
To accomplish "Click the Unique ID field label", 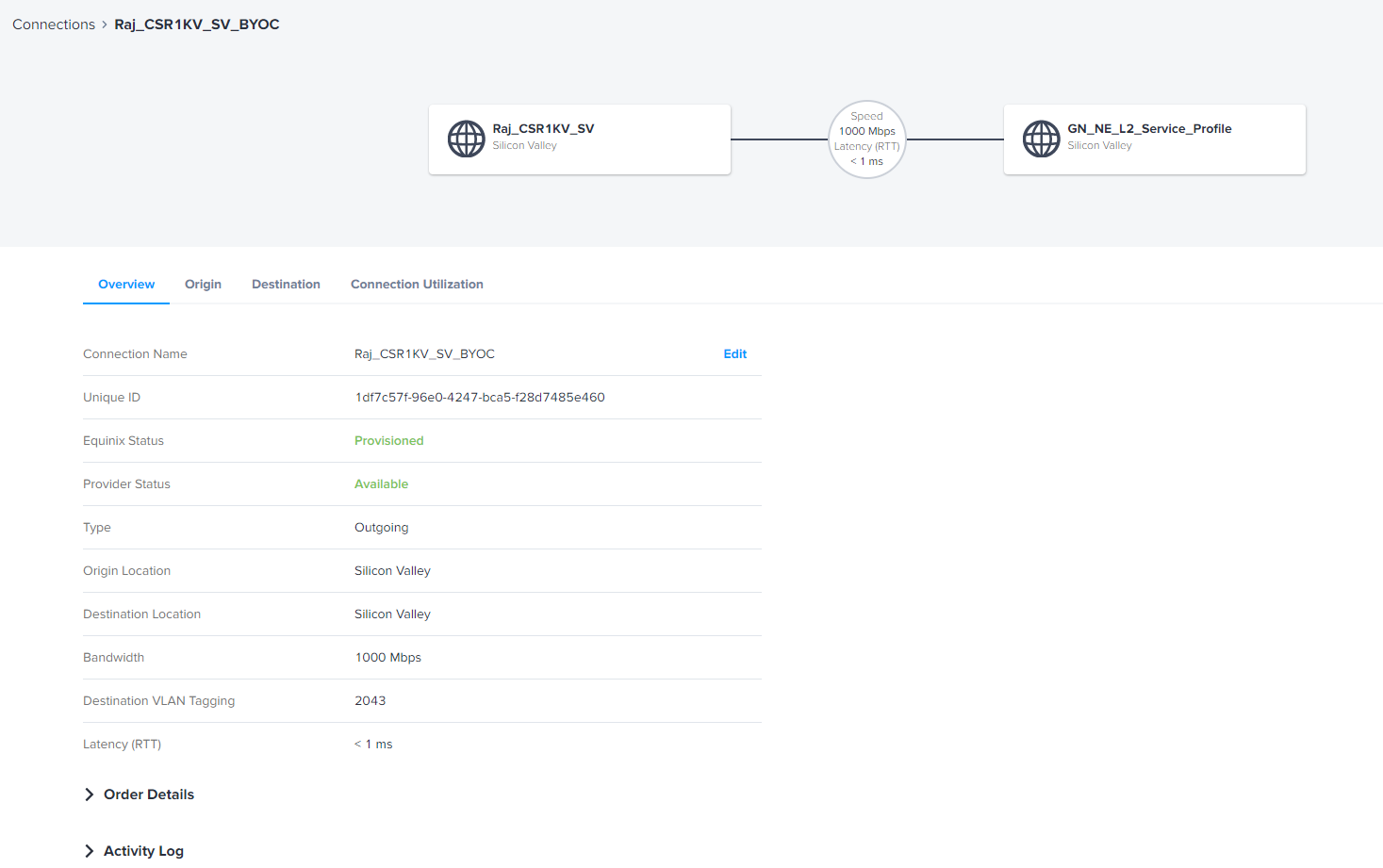I will click(x=111, y=398).
